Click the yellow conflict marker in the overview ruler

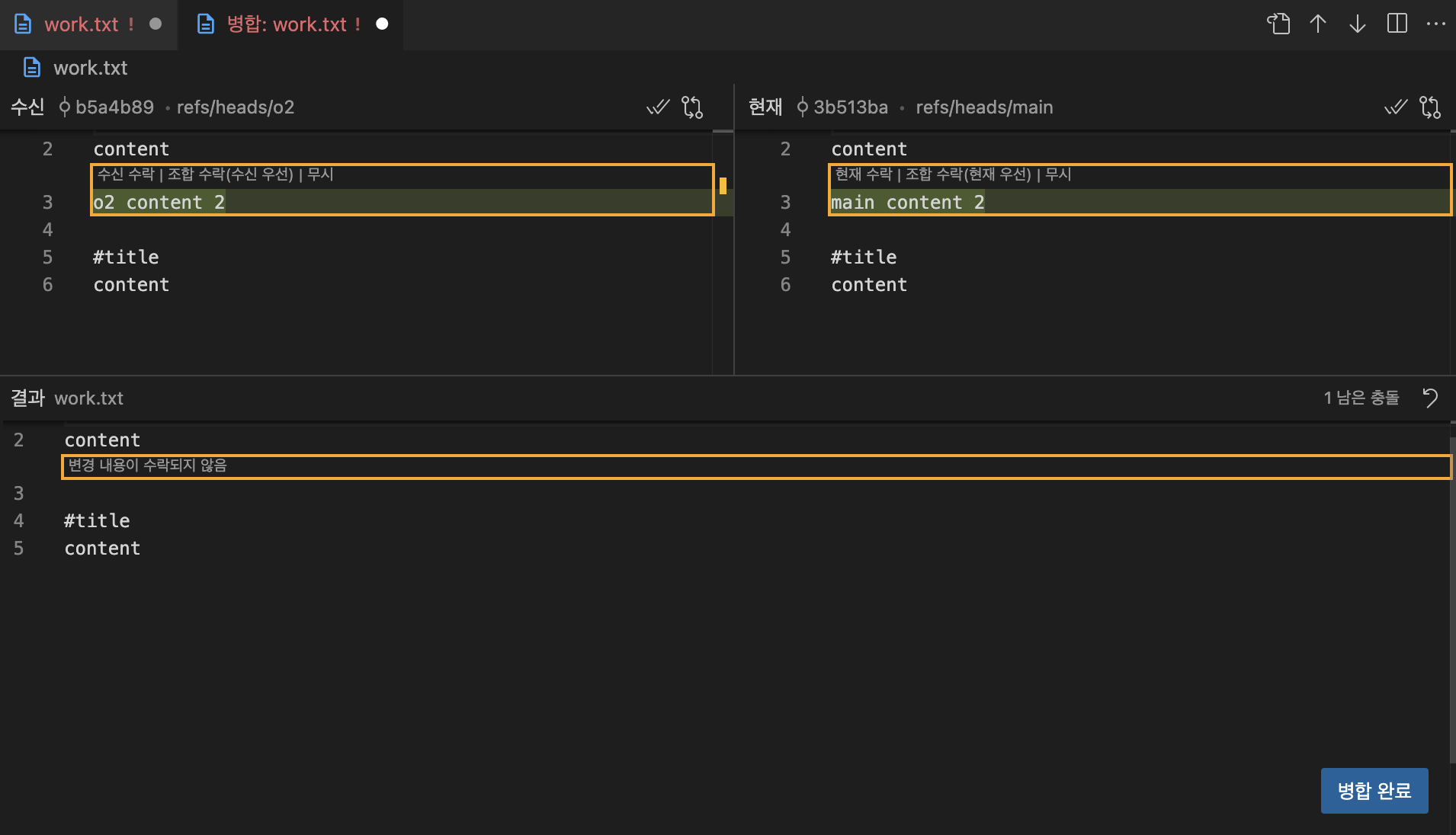click(723, 185)
